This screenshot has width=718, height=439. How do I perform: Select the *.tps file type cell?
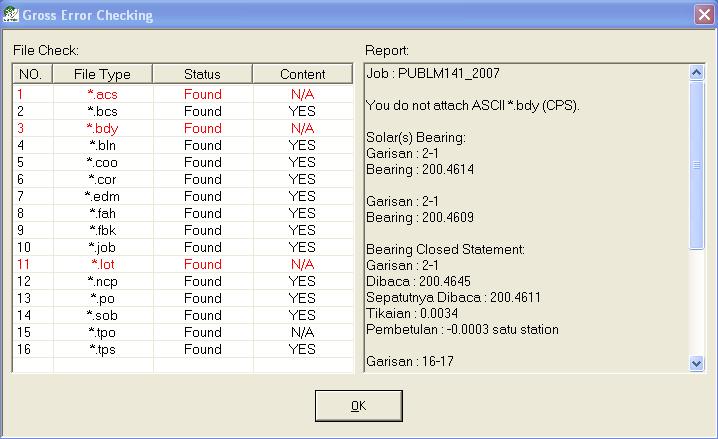pos(103,349)
